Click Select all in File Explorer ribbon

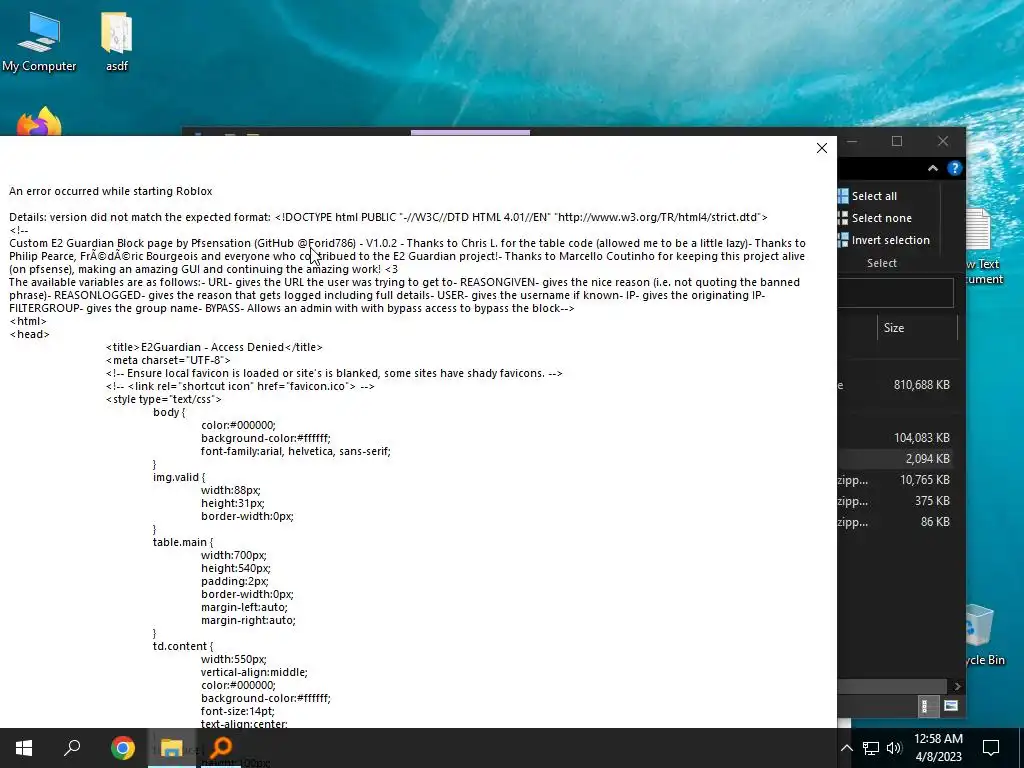point(867,196)
